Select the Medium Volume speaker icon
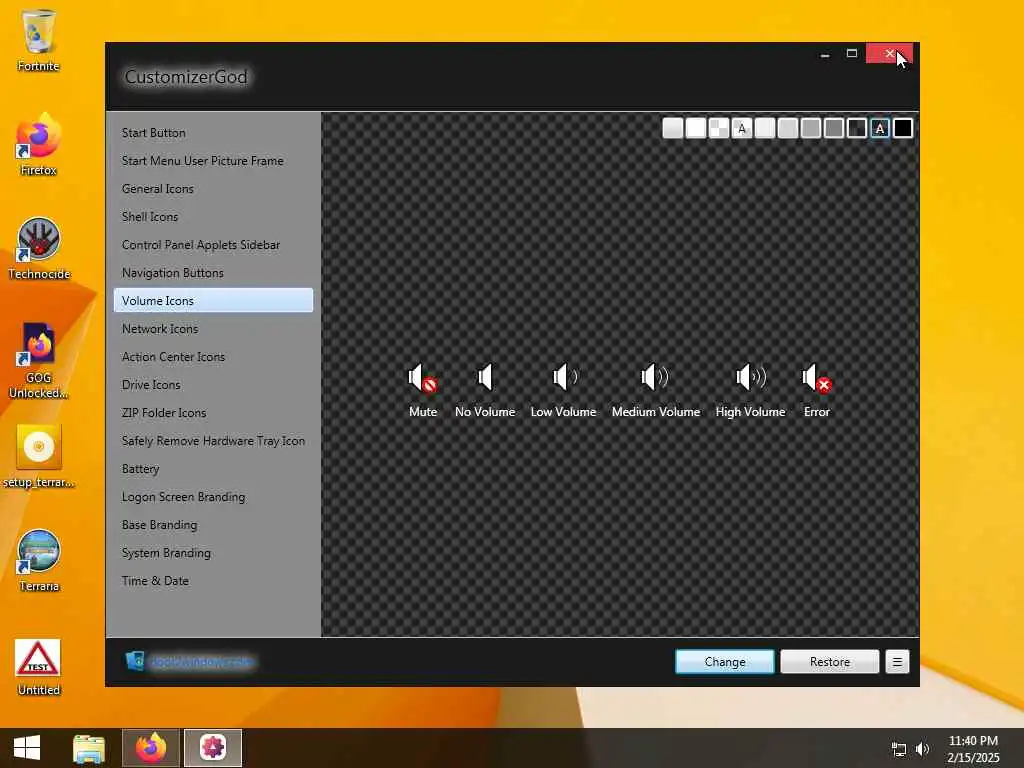Screen dimensions: 1024x768 pyautogui.click(x=654, y=377)
